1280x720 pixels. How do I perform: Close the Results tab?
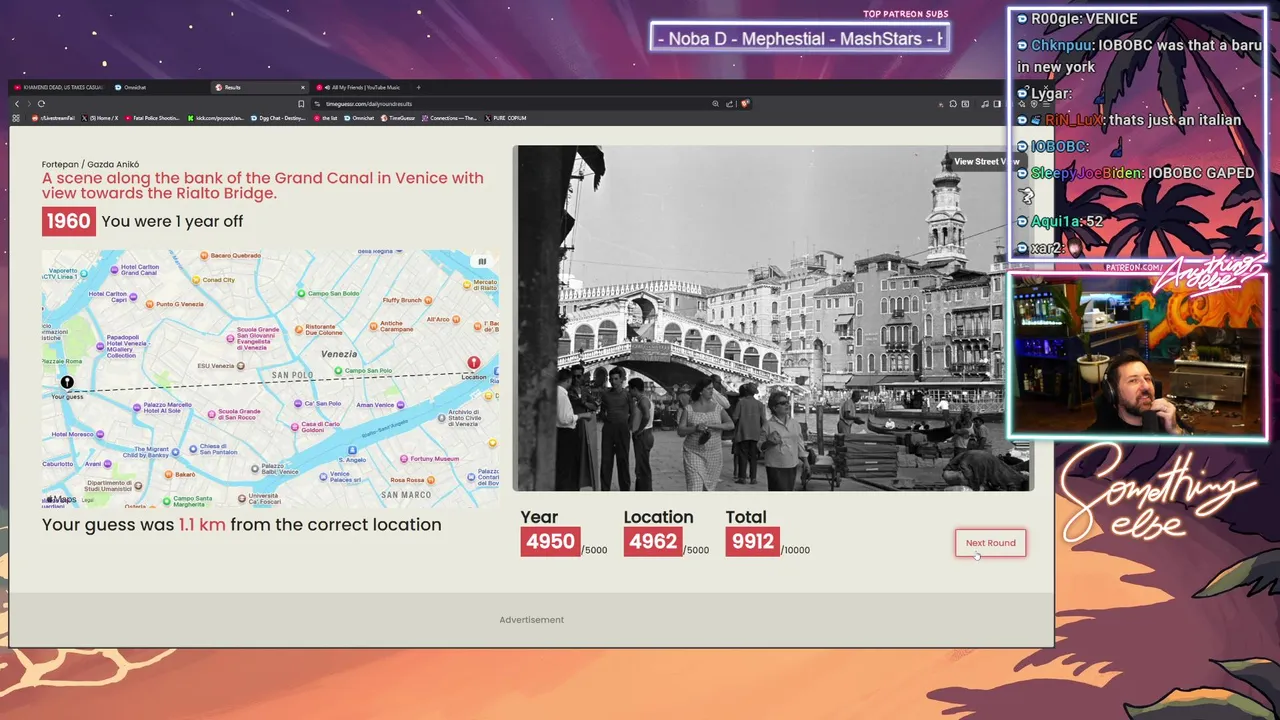click(302, 87)
